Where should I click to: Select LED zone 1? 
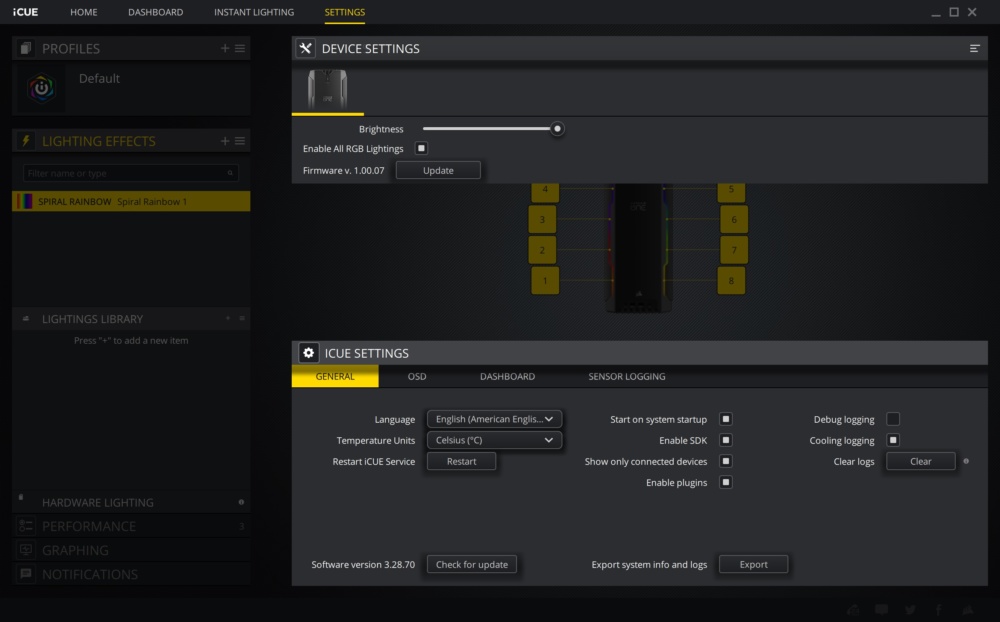tap(545, 281)
